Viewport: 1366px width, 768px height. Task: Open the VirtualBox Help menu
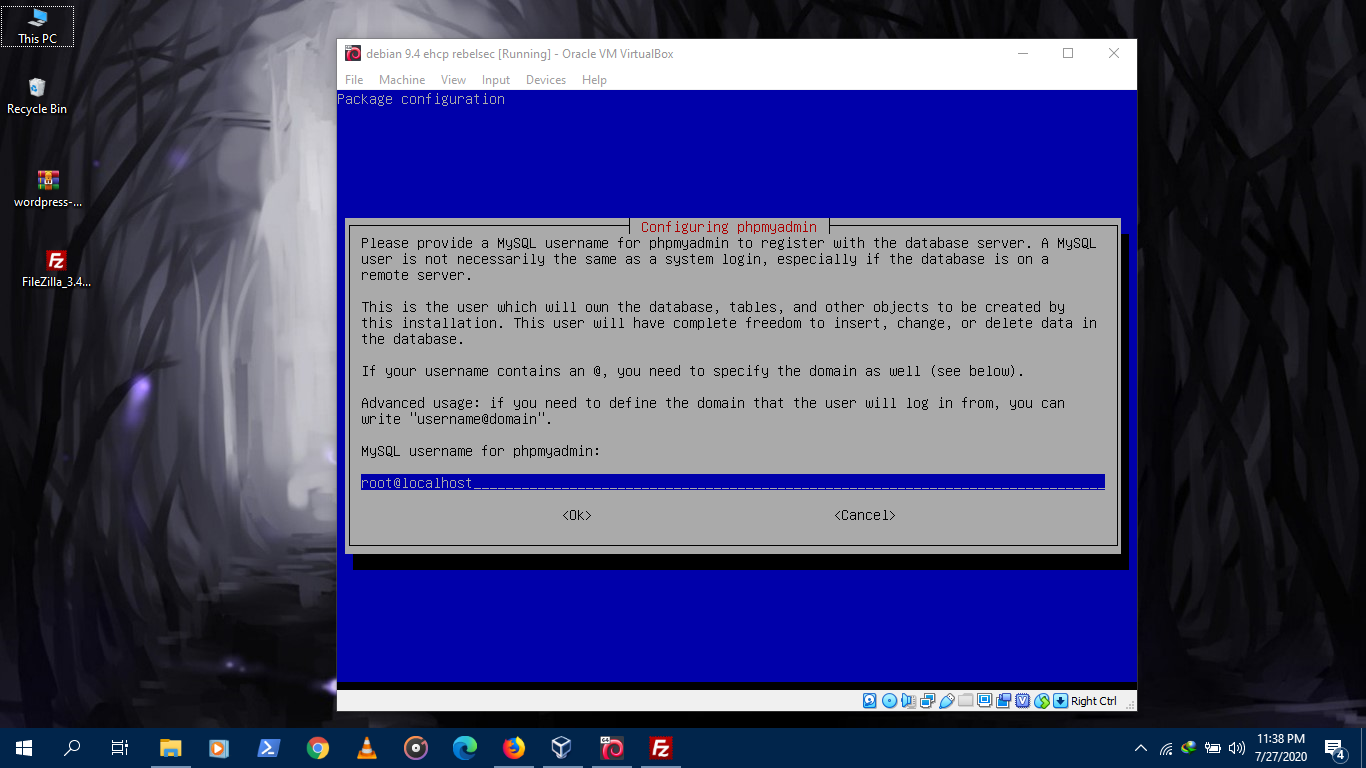(594, 80)
